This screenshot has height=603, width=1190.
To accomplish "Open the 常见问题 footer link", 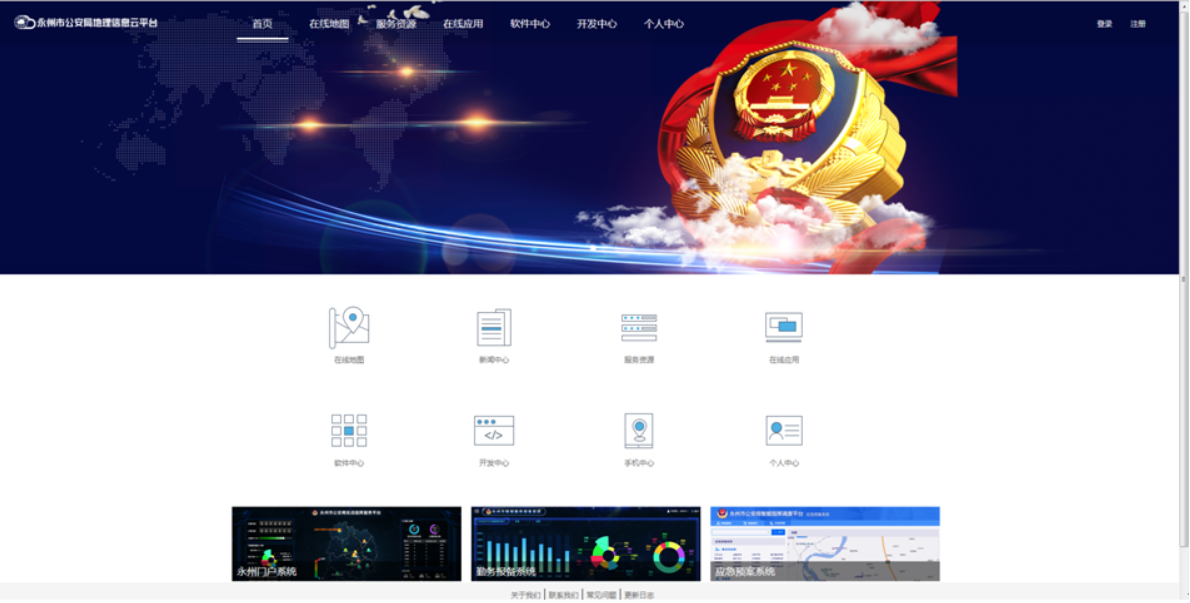I will [x=601, y=595].
